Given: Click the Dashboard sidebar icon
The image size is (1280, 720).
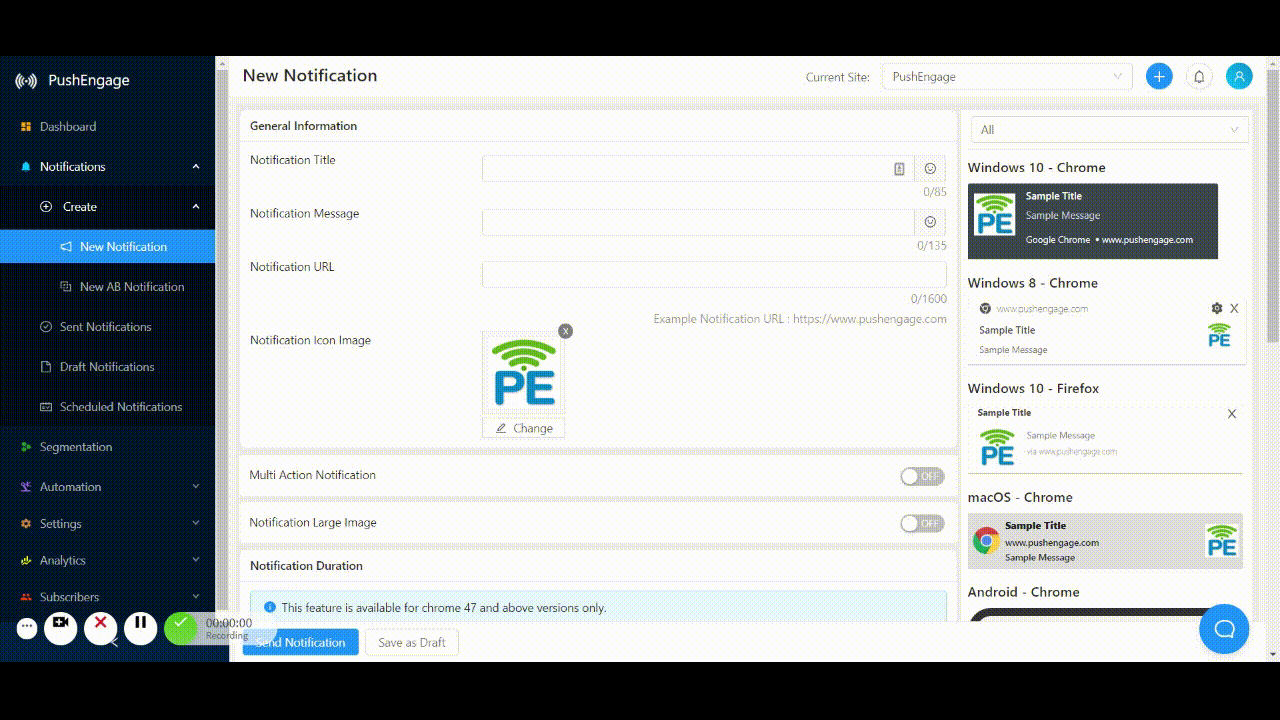Looking at the screenshot, I should coord(26,127).
